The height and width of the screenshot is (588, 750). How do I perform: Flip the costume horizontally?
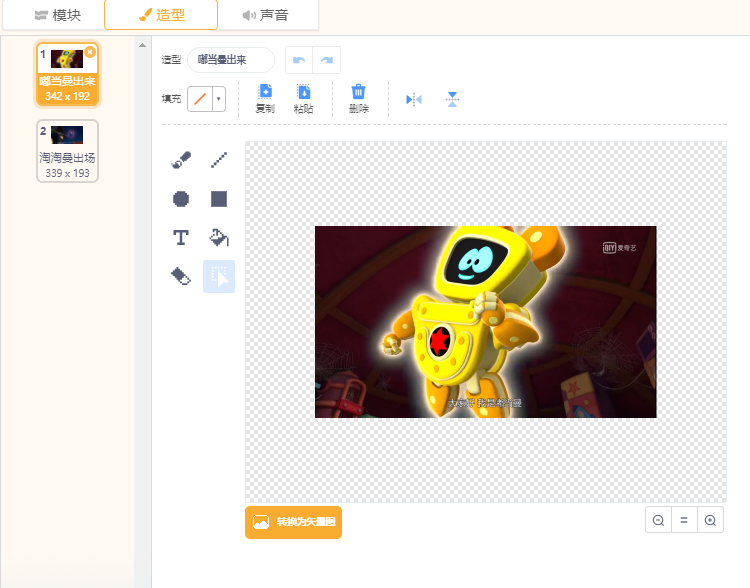pos(414,100)
